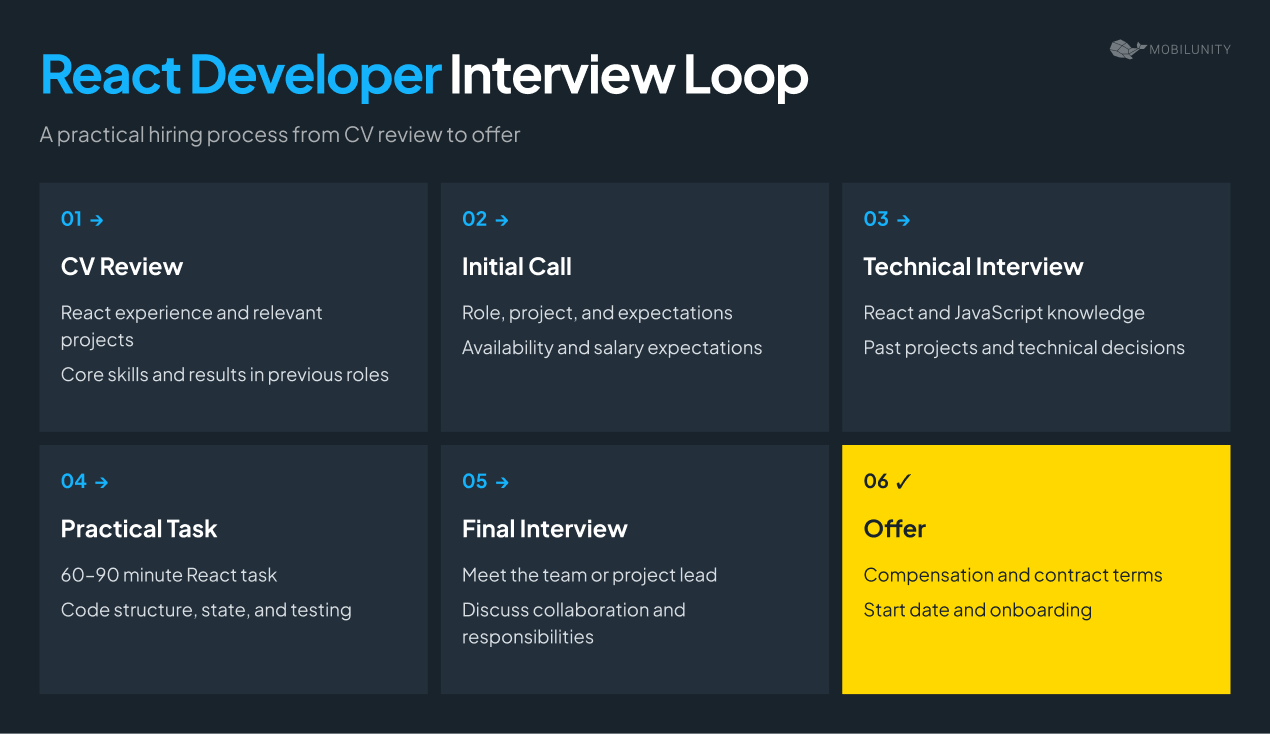Select the 'Practical Task' card heading
The width and height of the screenshot is (1270, 734).
click(x=139, y=529)
